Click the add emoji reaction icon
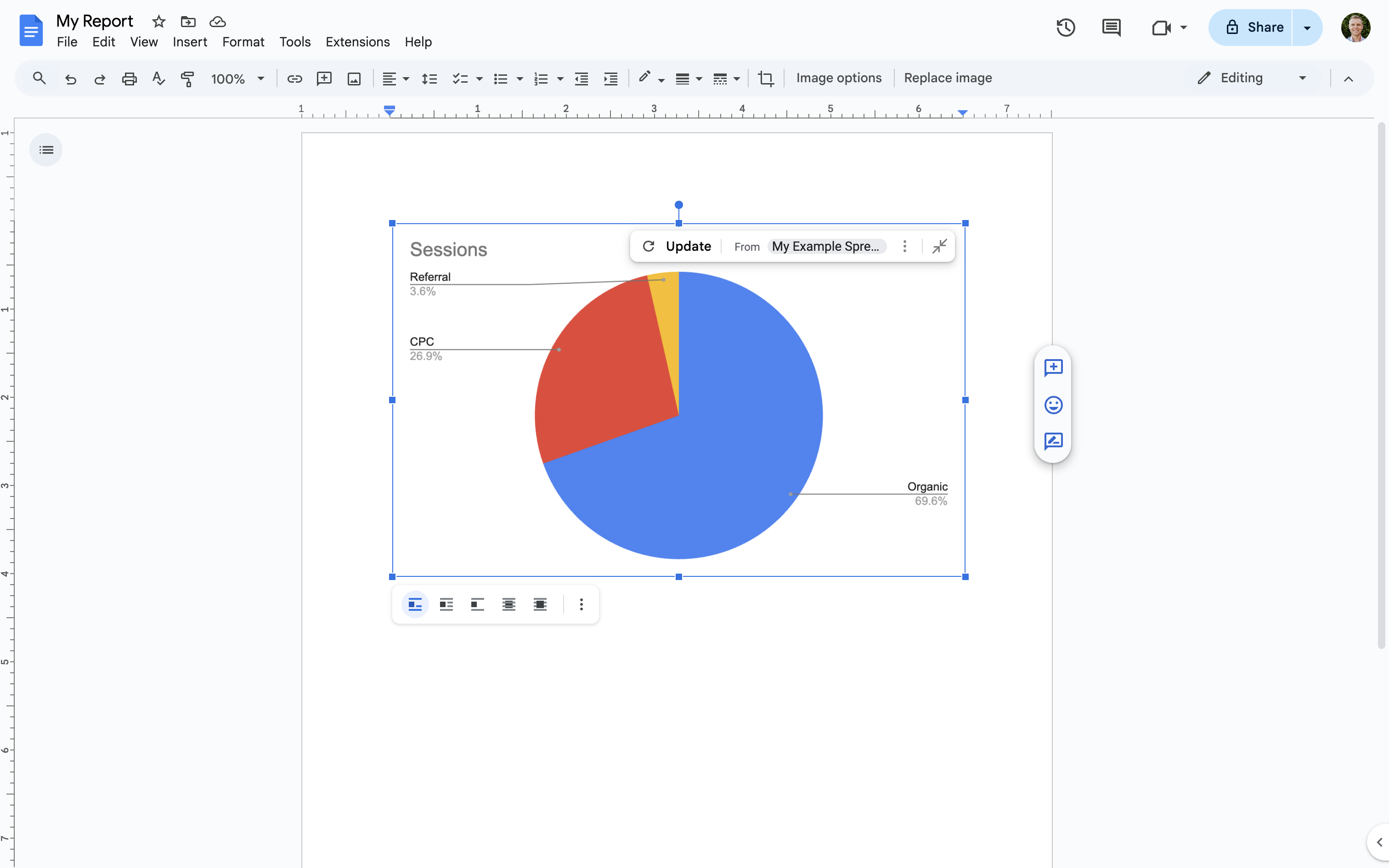Image resolution: width=1389 pixels, height=868 pixels. 1054,405
